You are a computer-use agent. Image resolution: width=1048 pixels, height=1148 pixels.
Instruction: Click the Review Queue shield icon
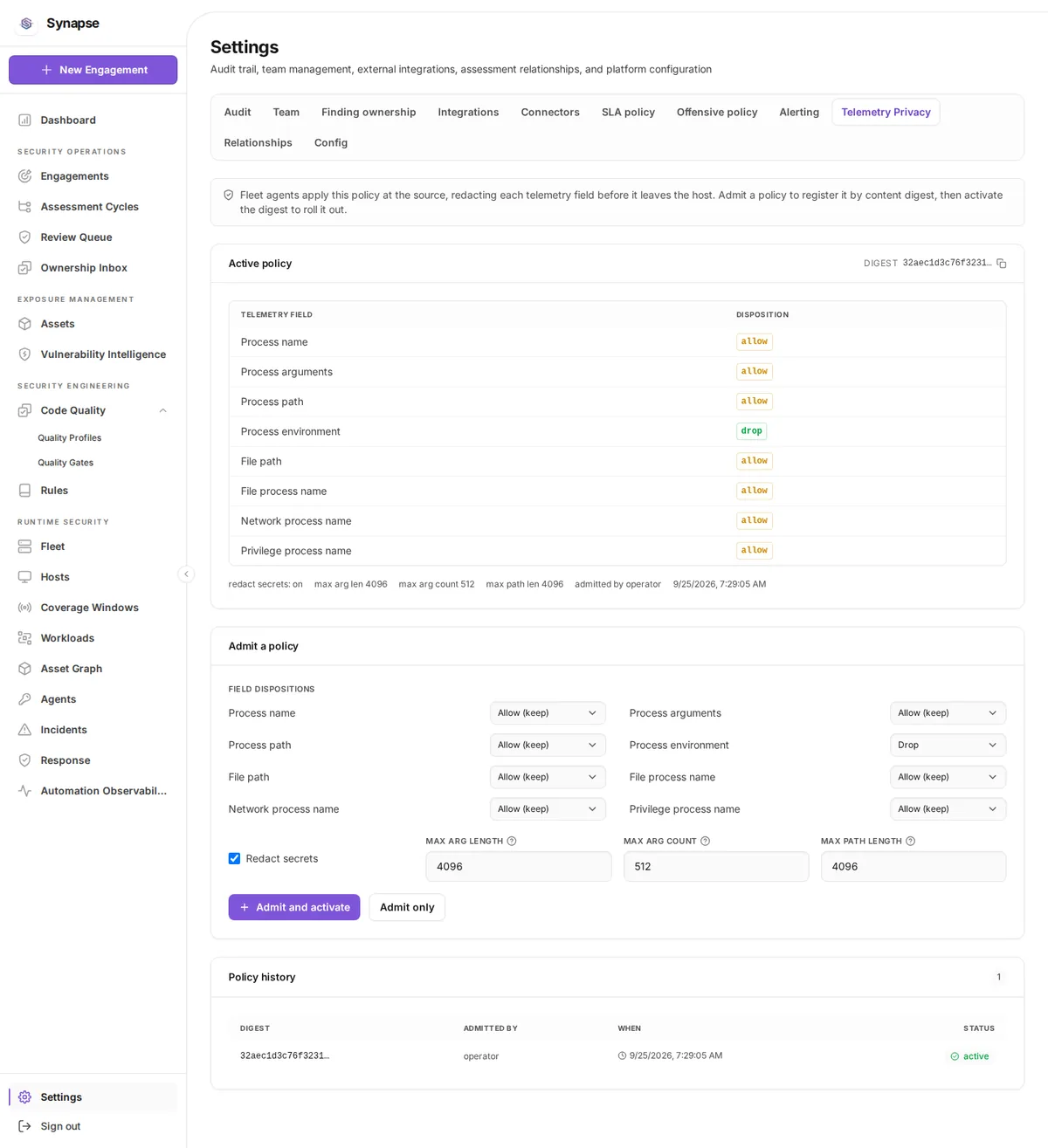24,237
